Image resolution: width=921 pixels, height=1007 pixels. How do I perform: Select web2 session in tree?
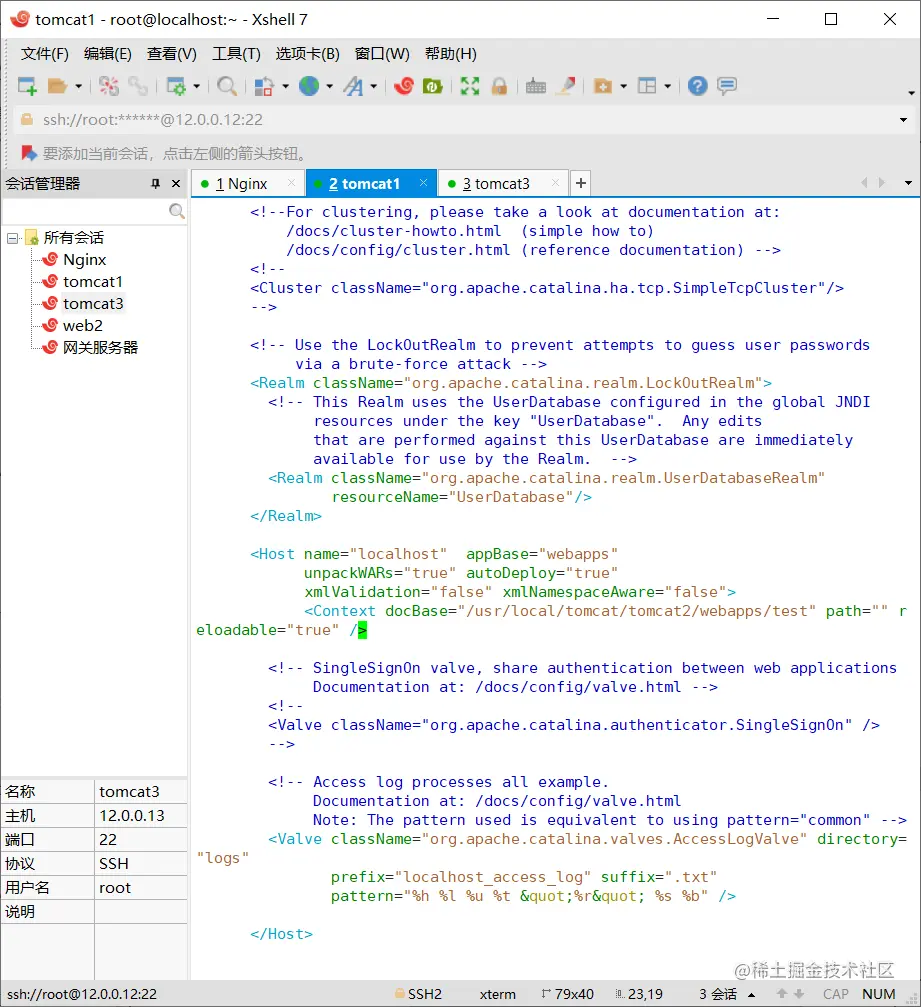83,325
